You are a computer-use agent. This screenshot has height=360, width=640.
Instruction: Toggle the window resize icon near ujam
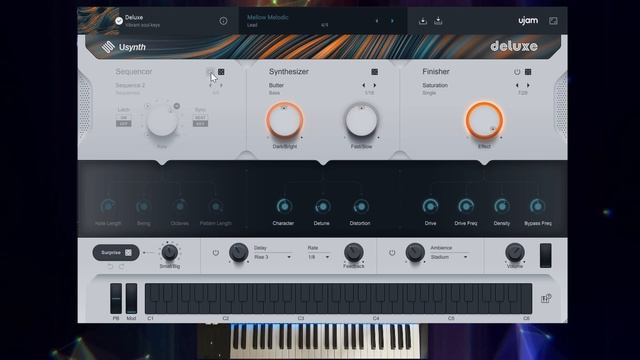[x=553, y=21]
